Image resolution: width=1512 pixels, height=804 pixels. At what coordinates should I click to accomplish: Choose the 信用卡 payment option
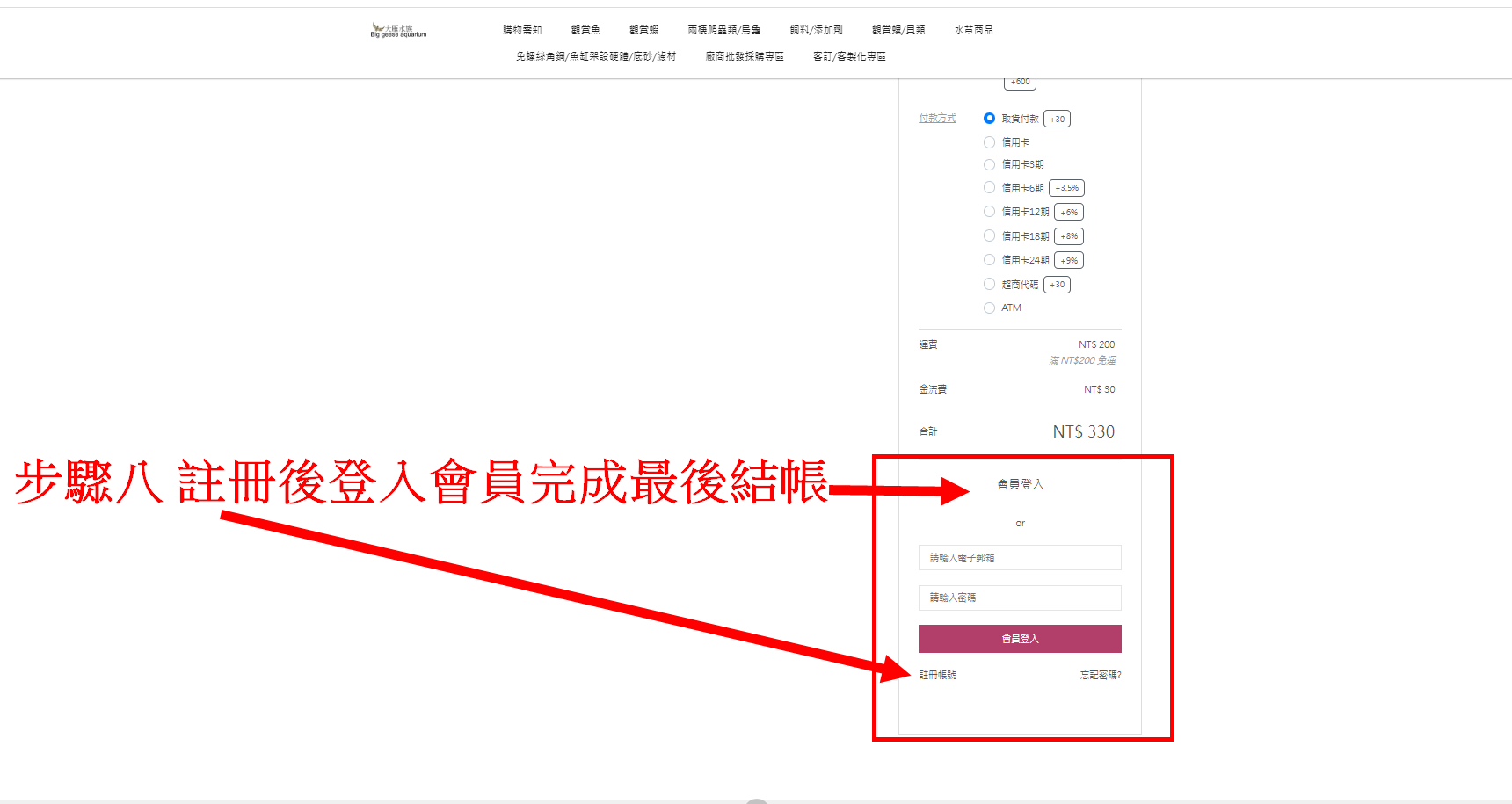(x=989, y=142)
